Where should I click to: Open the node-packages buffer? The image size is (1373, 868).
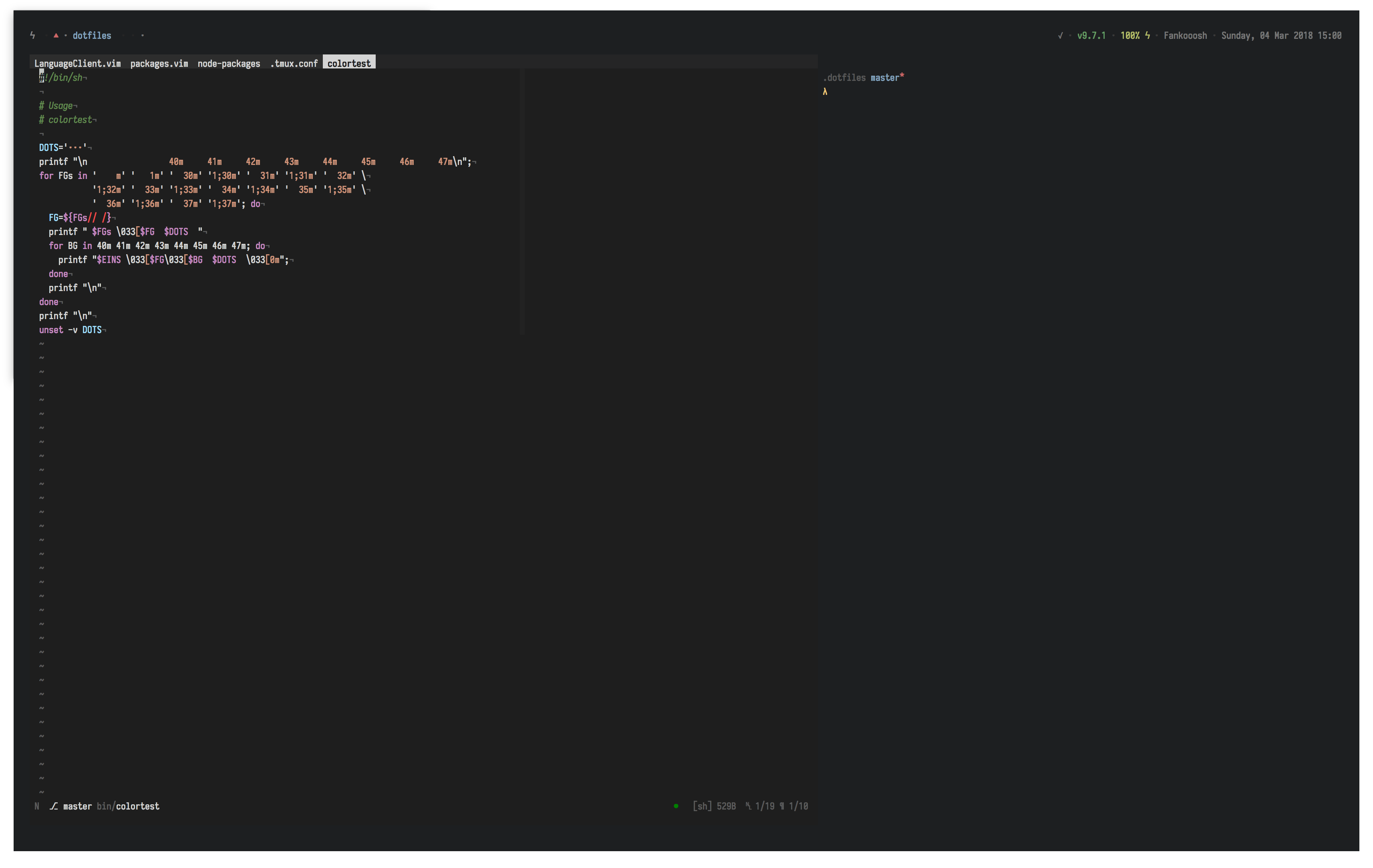[x=229, y=63]
